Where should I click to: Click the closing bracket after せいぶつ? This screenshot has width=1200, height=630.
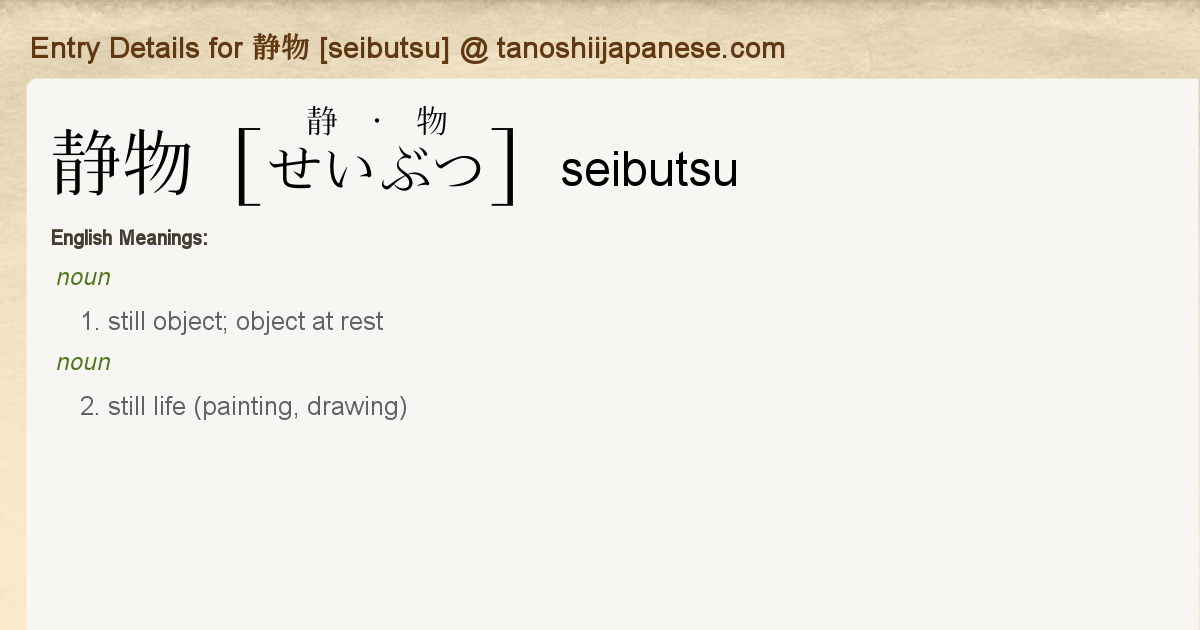[505, 166]
